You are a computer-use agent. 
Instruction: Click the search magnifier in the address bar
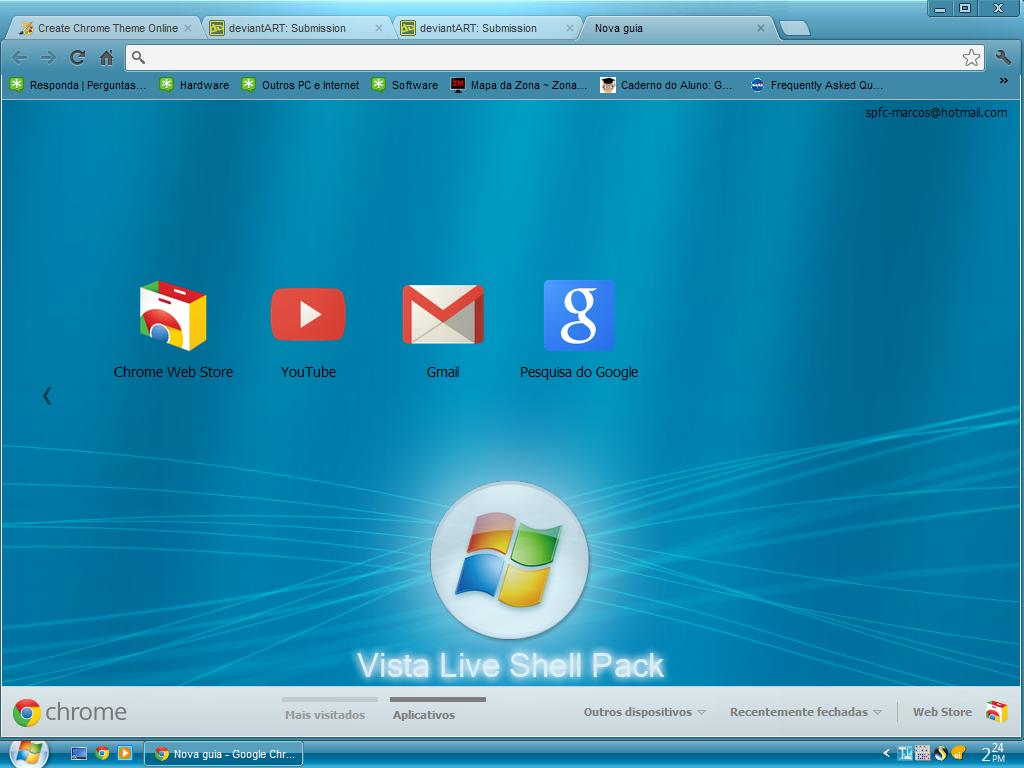[x=138, y=57]
